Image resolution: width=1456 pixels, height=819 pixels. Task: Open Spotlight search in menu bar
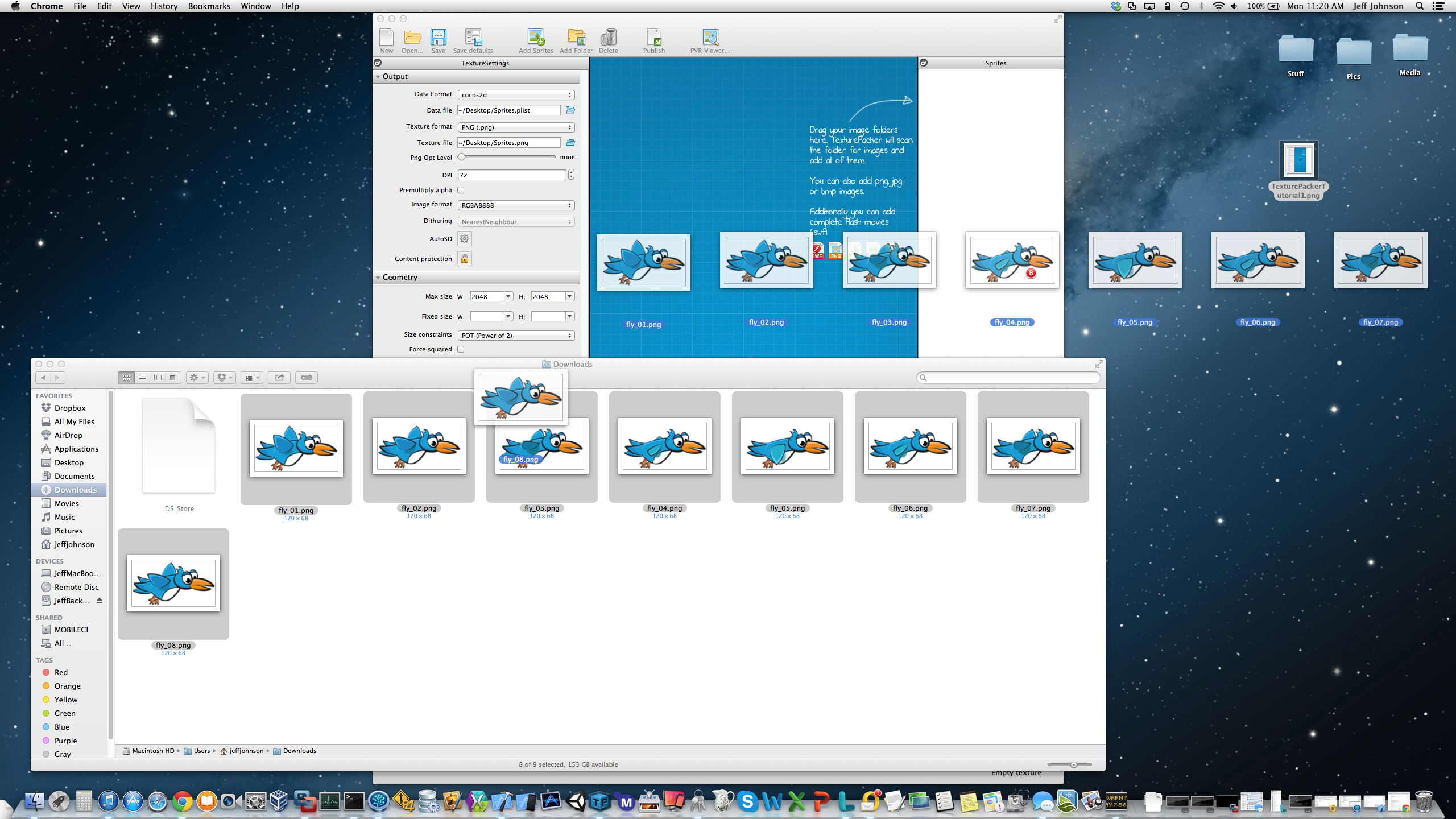(x=1420, y=6)
